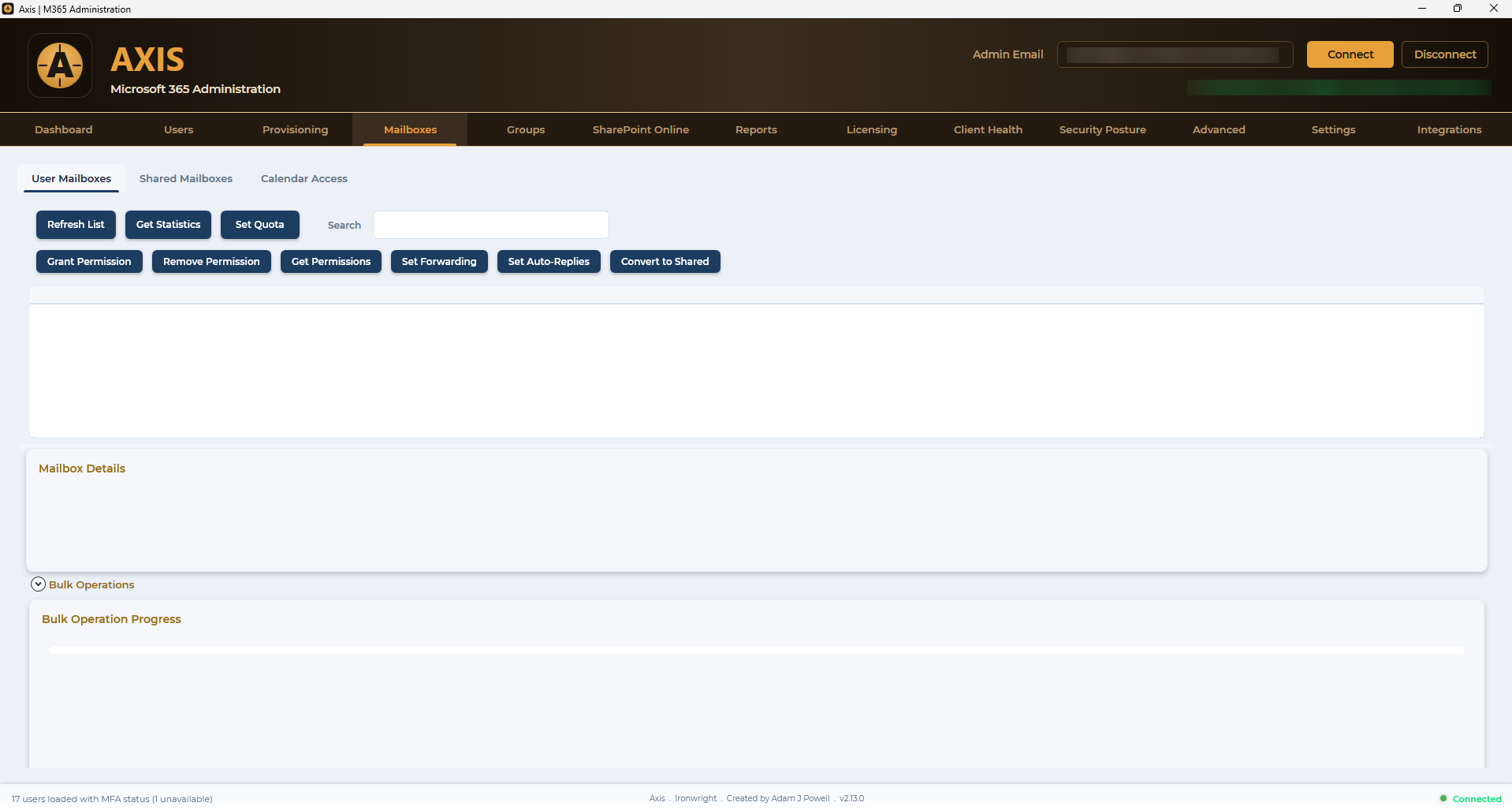View the Client Health tab
Viewport: 1512px width, 810px height.
tap(988, 129)
